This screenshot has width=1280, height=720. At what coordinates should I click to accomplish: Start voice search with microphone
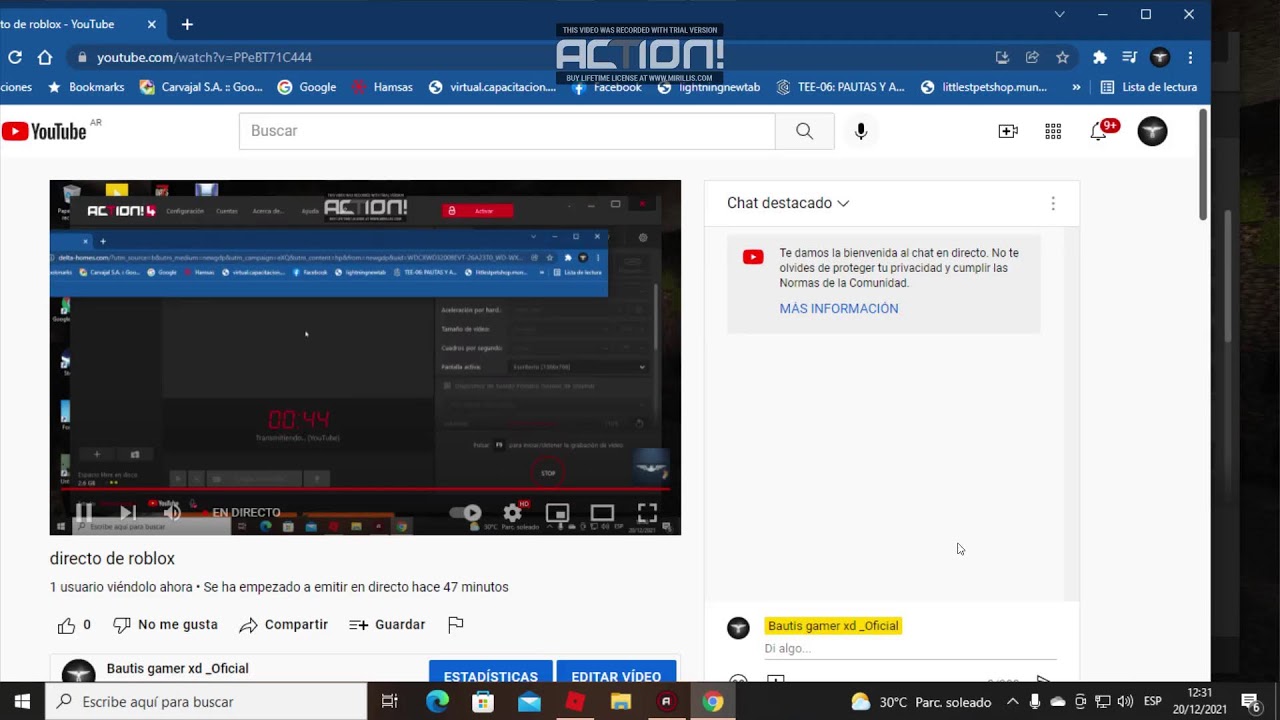(x=860, y=131)
